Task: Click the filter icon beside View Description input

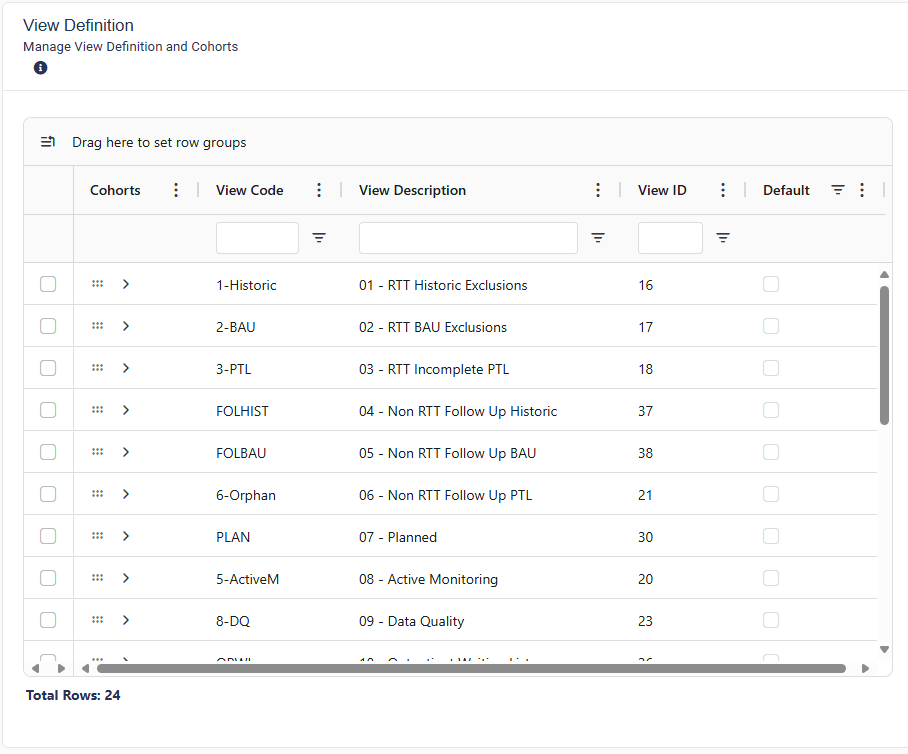Action: 598,238
